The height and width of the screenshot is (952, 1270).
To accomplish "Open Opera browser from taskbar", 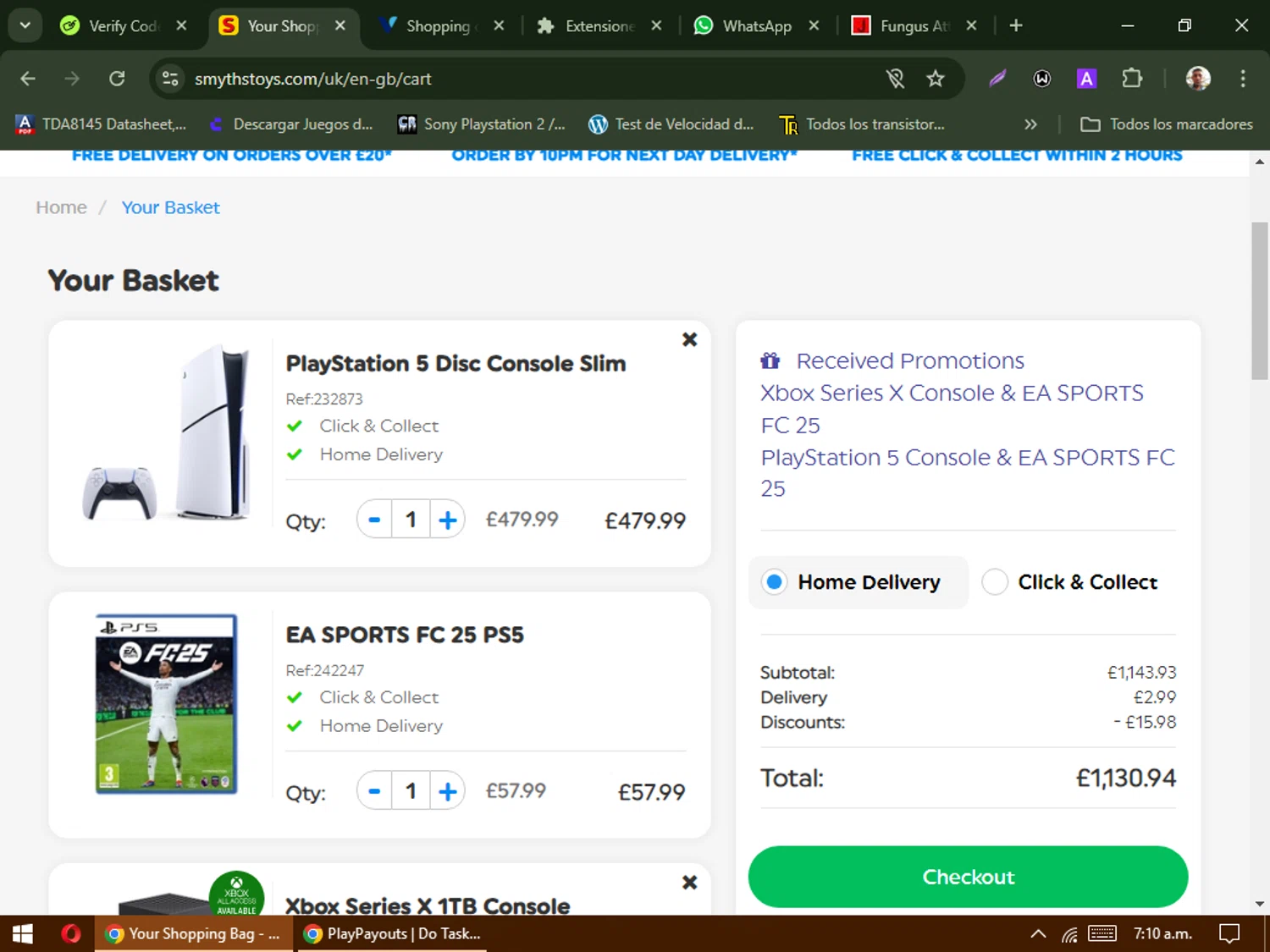I will (71, 933).
